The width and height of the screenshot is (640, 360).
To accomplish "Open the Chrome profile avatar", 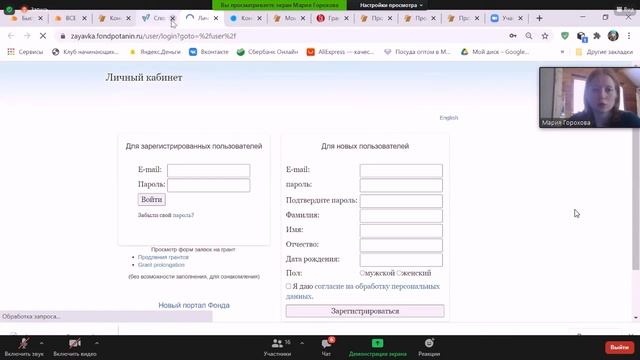I will pyautogui.click(x=613, y=36).
